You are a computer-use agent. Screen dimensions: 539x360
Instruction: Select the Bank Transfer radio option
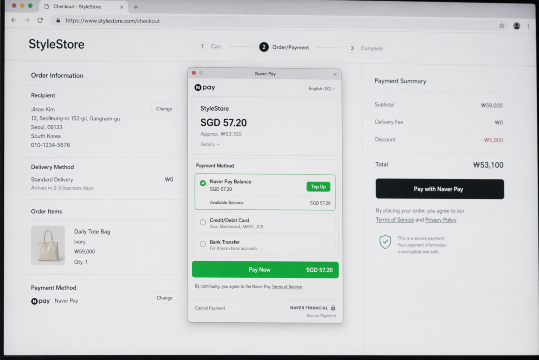tap(203, 244)
